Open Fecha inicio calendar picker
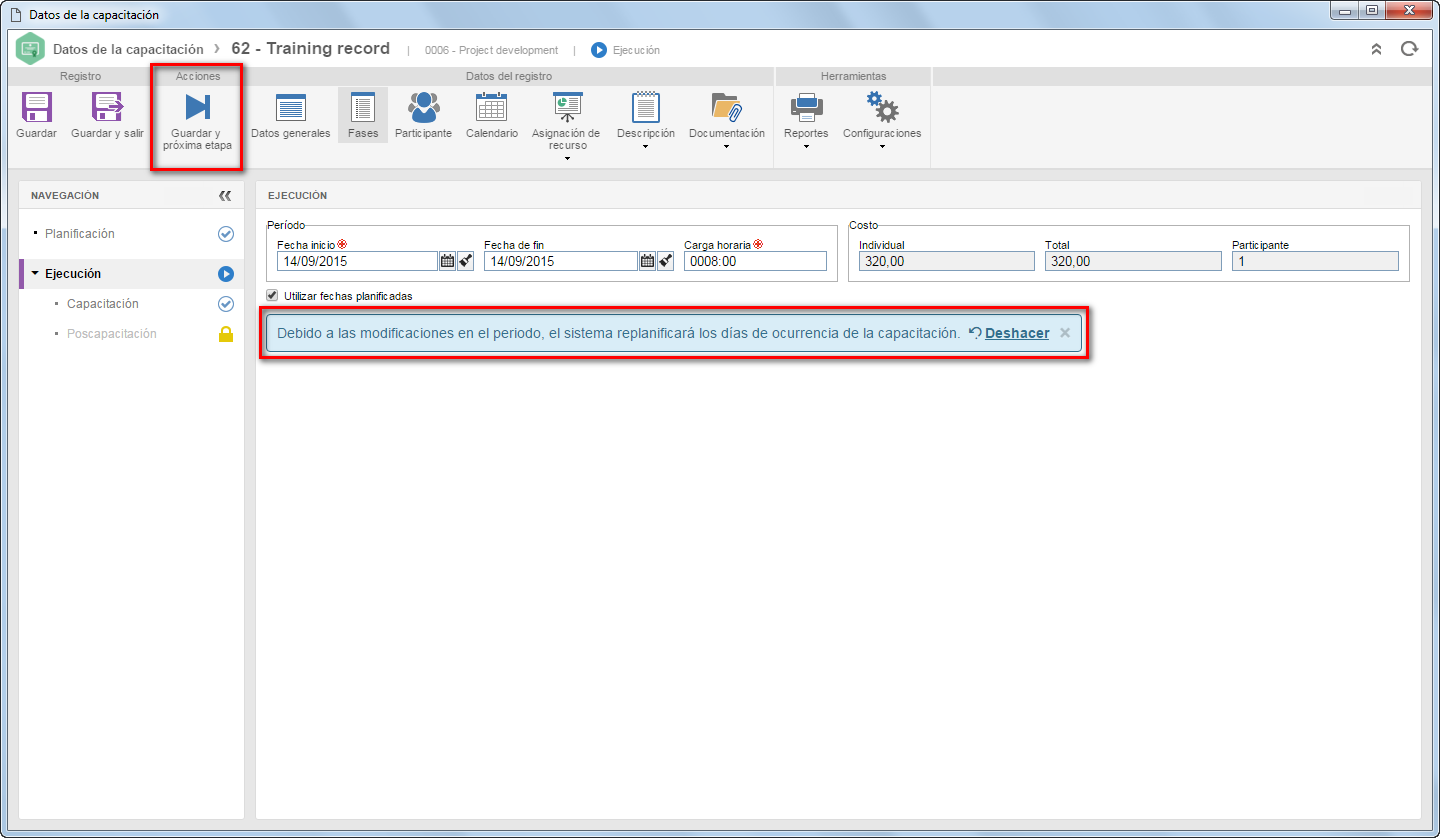Screen dimensions: 1440x838 tap(447, 261)
